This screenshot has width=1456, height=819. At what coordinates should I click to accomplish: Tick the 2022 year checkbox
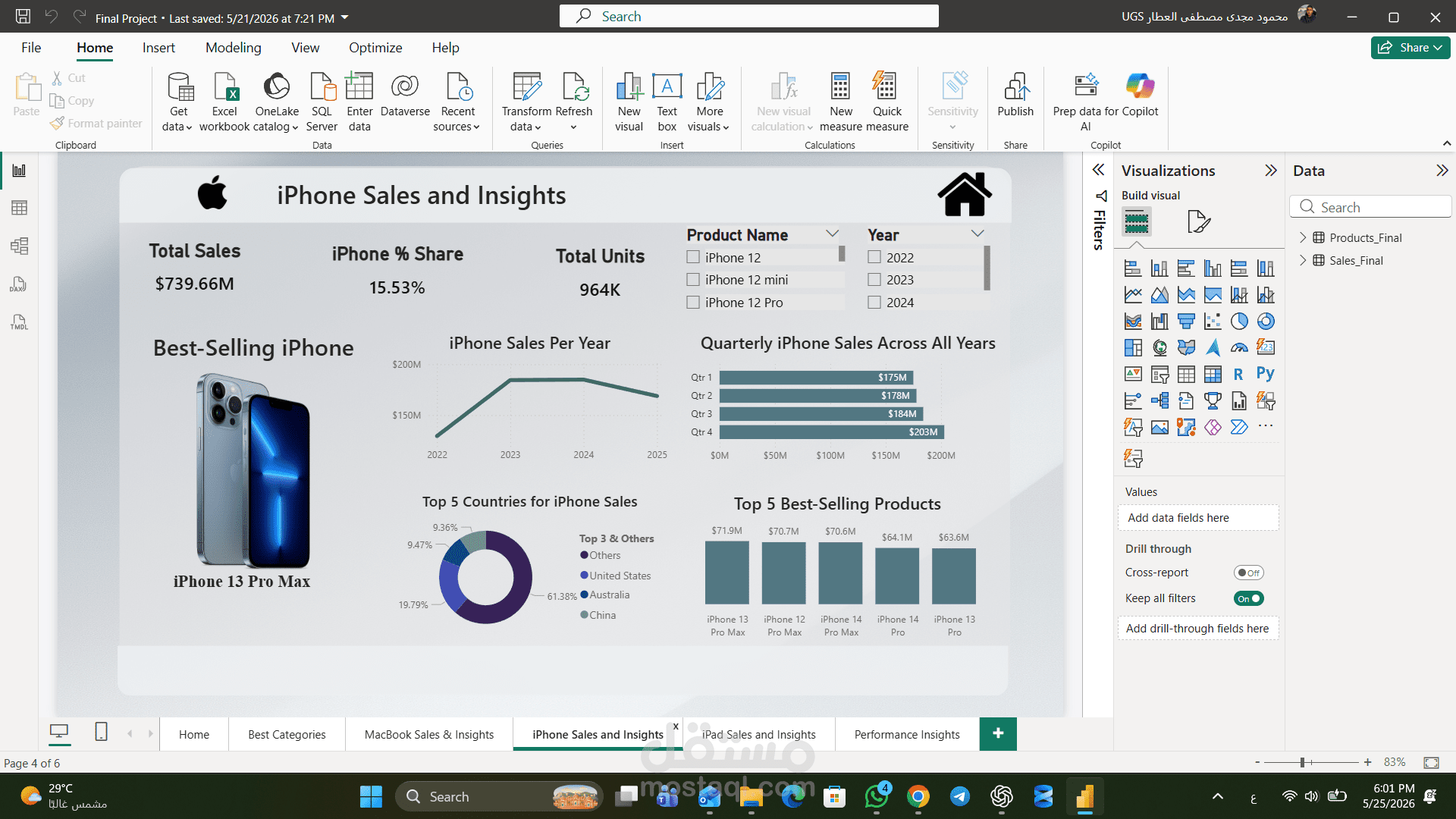[x=874, y=257]
